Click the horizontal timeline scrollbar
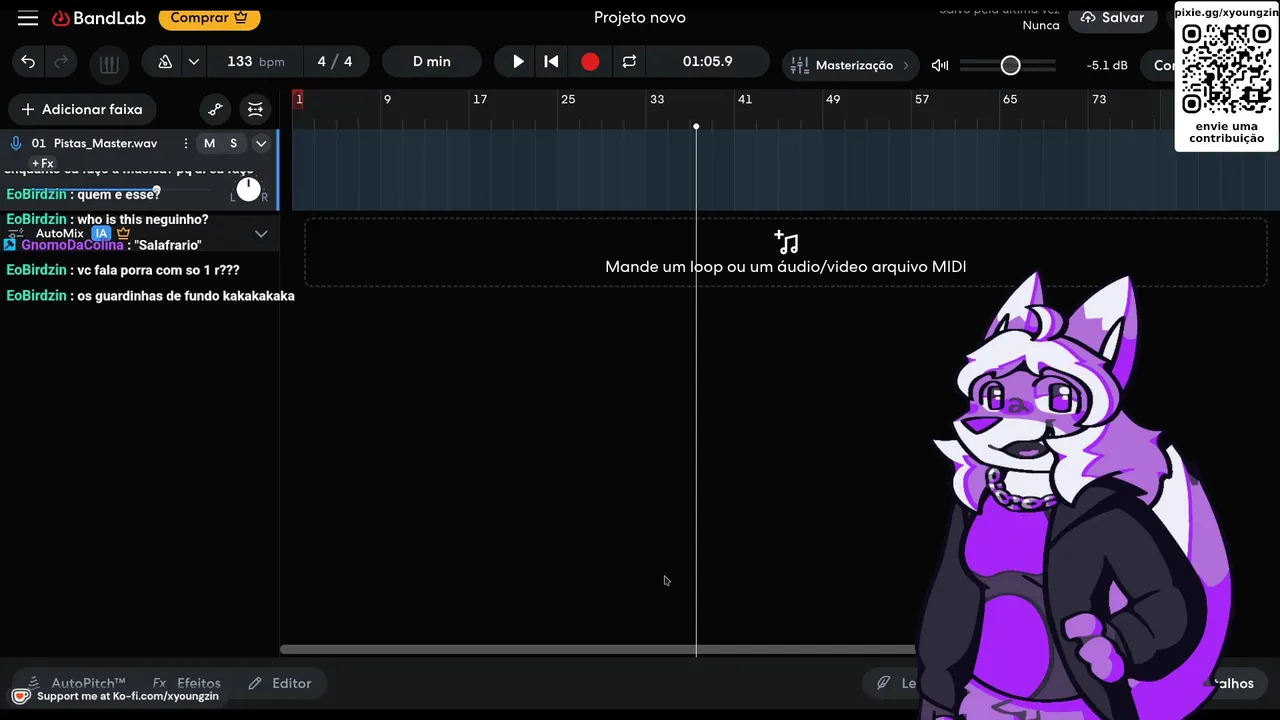Image resolution: width=1280 pixels, height=720 pixels. [x=597, y=650]
